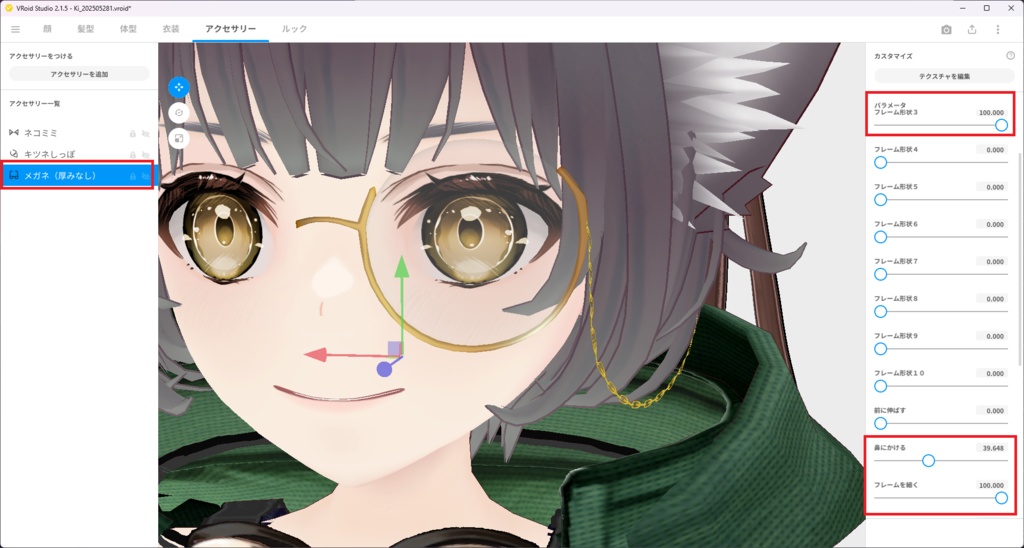This screenshot has height=548, width=1024.
Task: Click テクスチャを編集 button
Action: (944, 76)
